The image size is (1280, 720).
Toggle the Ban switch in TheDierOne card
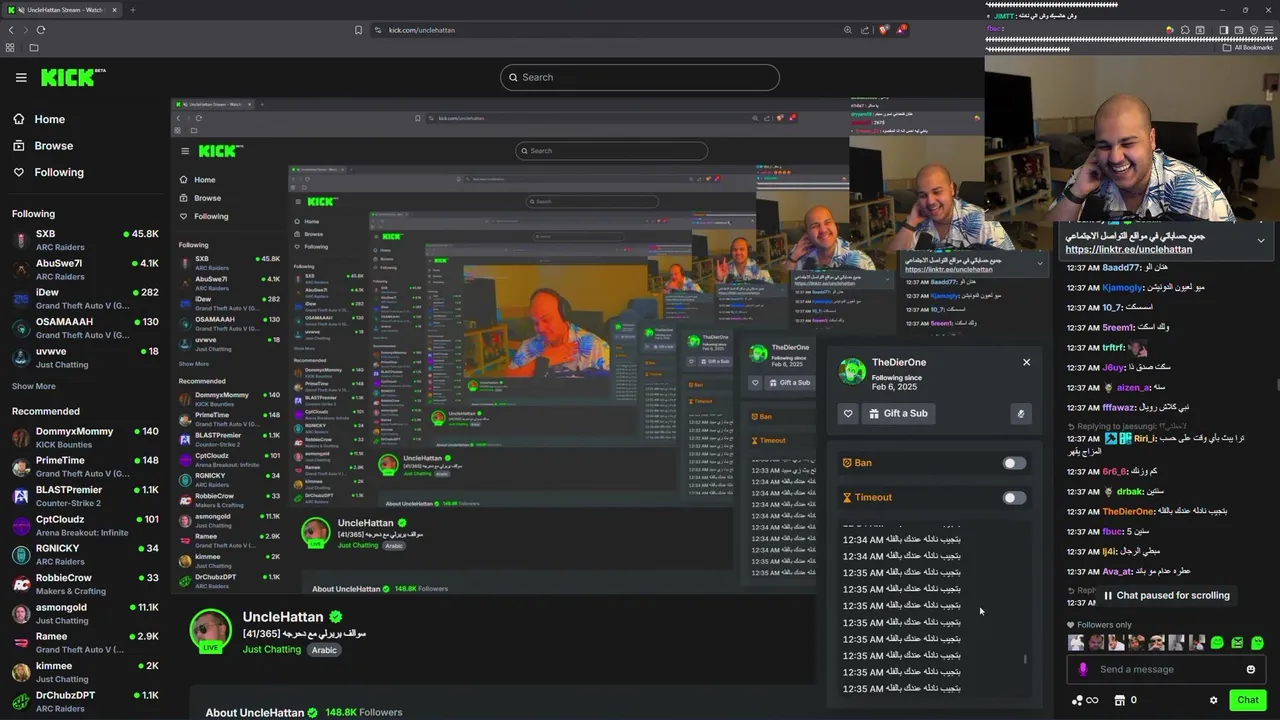point(1014,463)
